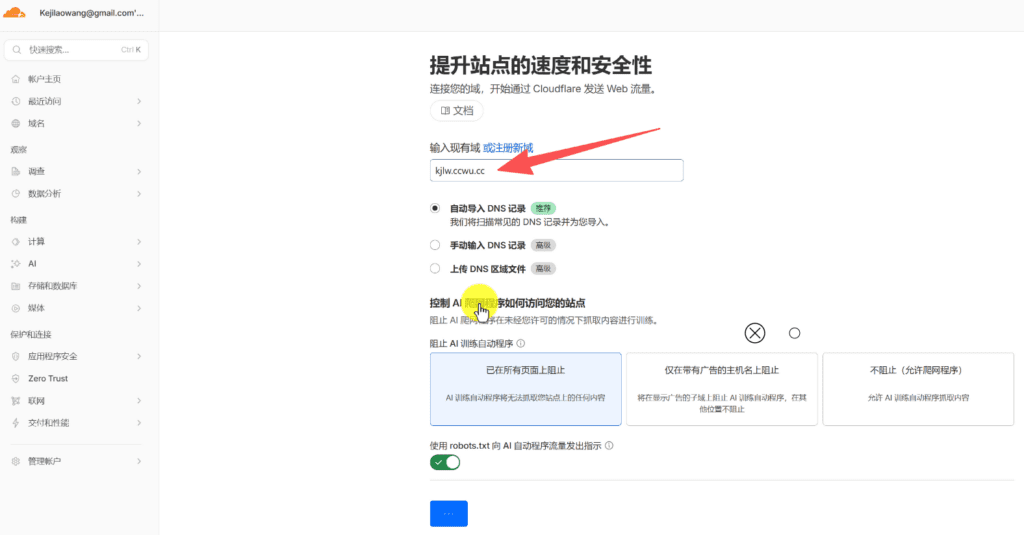This screenshot has height=535, width=1024.
Task: Click the 提升站点的速度和安全性 heading
Action: 541,65
